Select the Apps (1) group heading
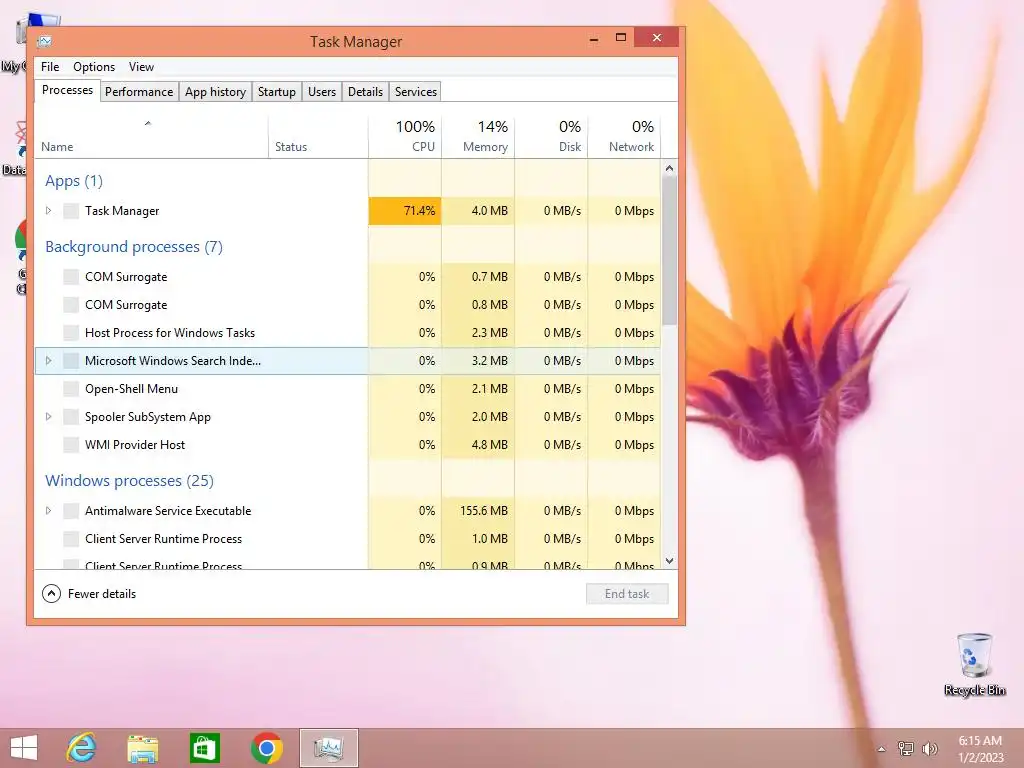This screenshot has width=1024, height=768. click(x=74, y=181)
